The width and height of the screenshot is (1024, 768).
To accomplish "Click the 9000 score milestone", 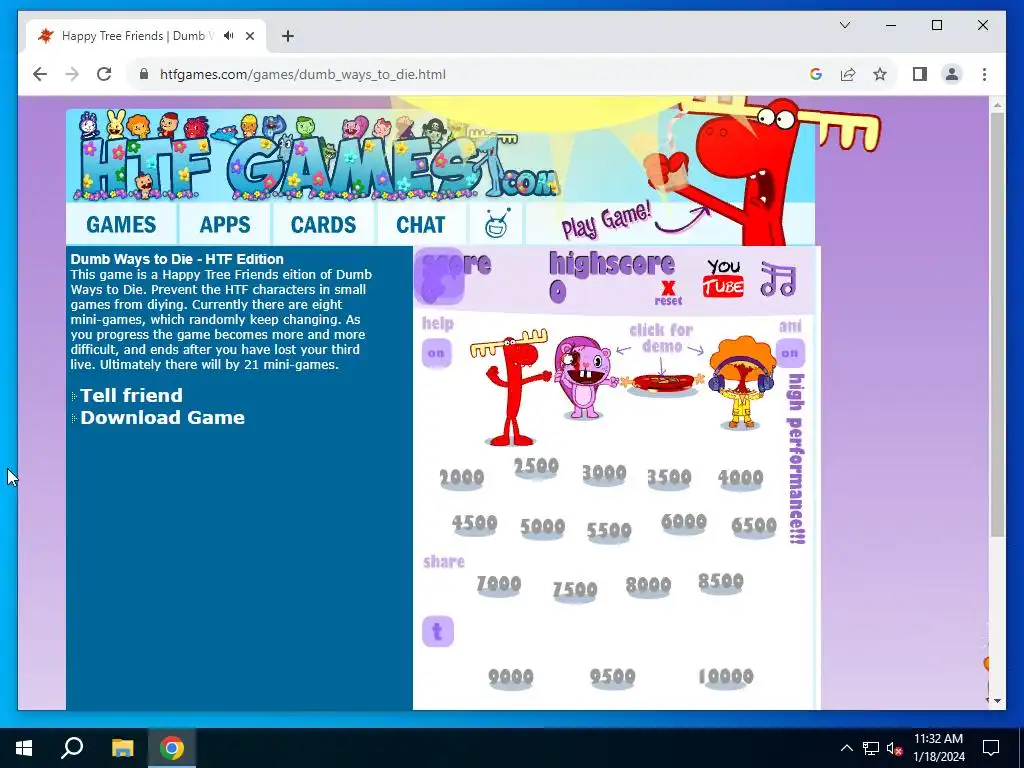I will [511, 678].
